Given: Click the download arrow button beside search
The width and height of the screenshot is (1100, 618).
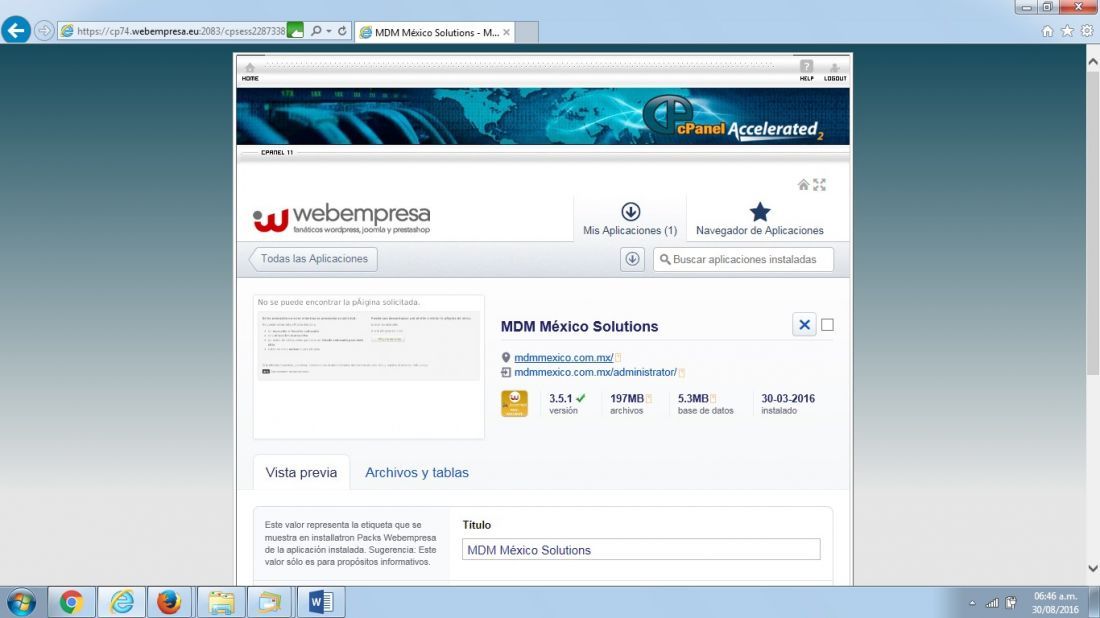Looking at the screenshot, I should point(632,259).
